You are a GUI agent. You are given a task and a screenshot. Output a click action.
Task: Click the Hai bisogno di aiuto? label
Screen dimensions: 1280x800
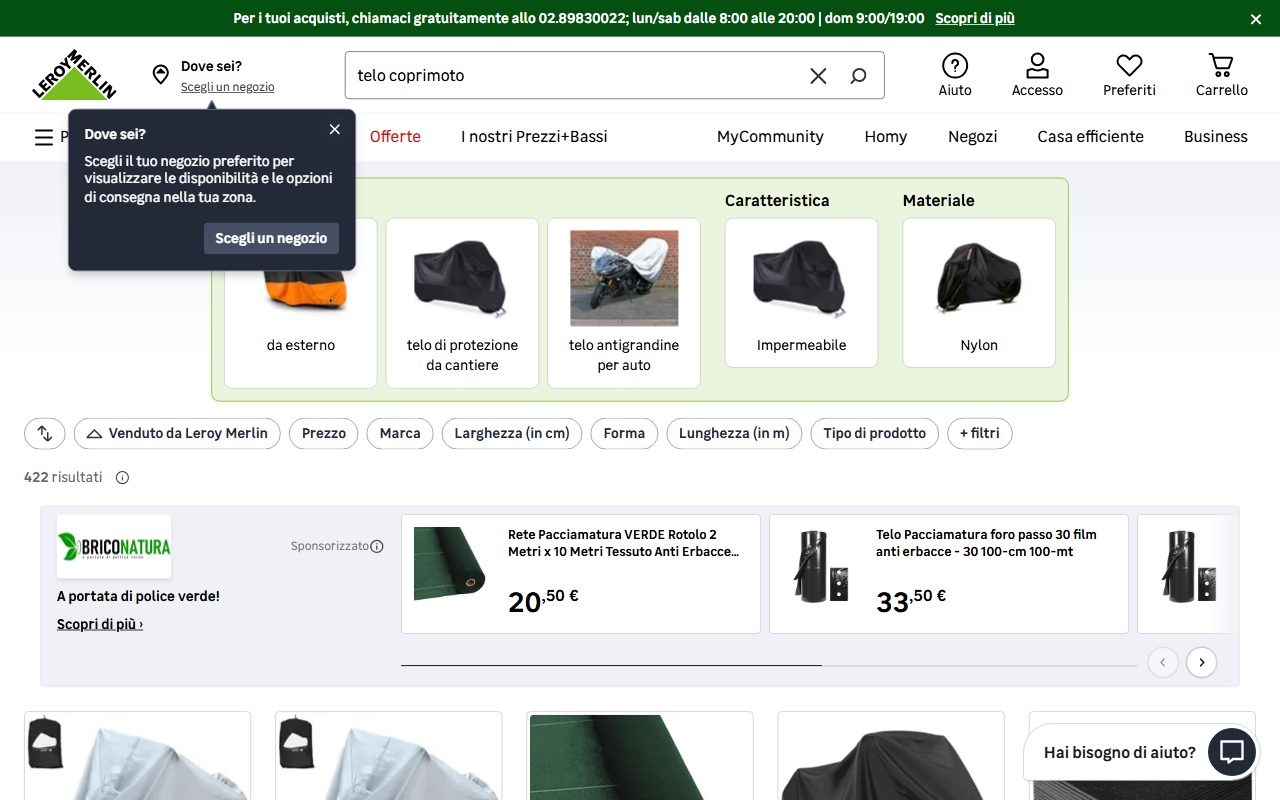(x=1120, y=752)
